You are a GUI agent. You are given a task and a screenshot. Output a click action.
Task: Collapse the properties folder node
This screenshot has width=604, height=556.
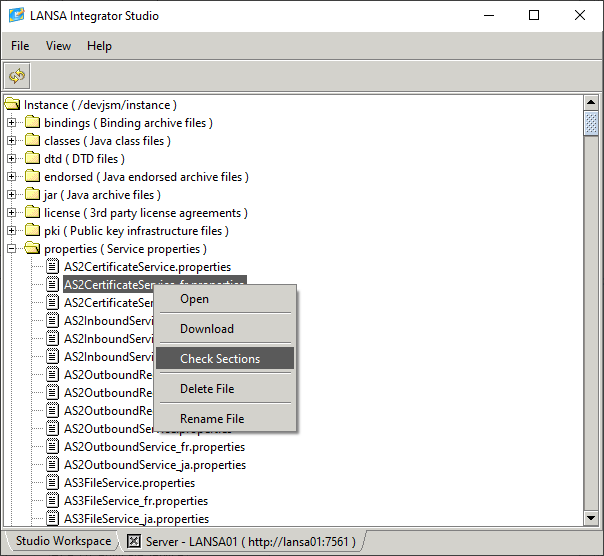[12, 249]
